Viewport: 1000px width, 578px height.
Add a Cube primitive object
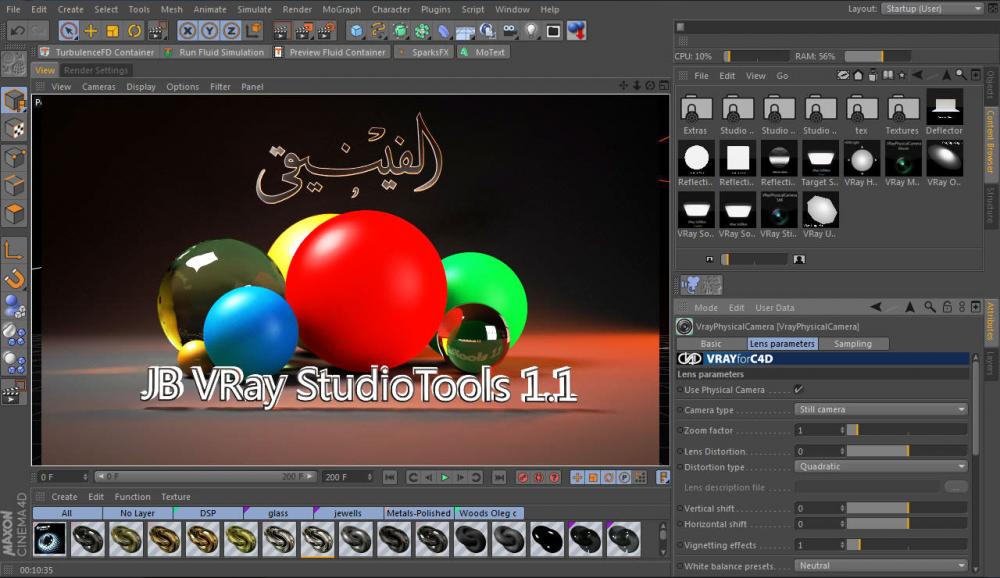pyautogui.click(x=357, y=31)
